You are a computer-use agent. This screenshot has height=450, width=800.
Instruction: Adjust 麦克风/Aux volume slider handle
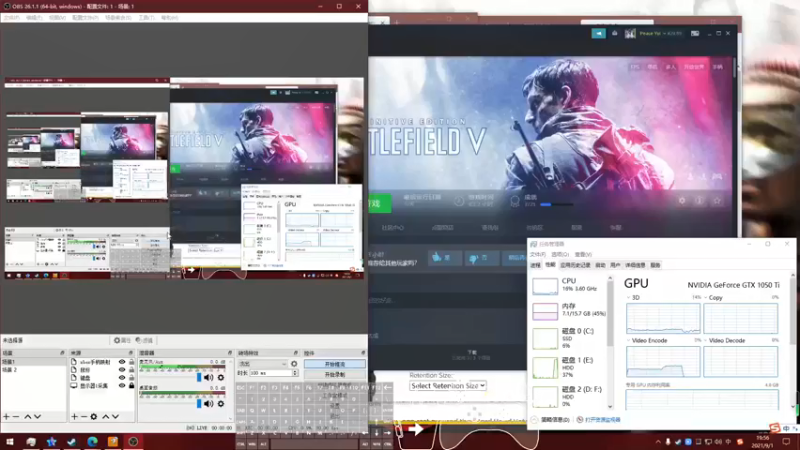pos(199,377)
